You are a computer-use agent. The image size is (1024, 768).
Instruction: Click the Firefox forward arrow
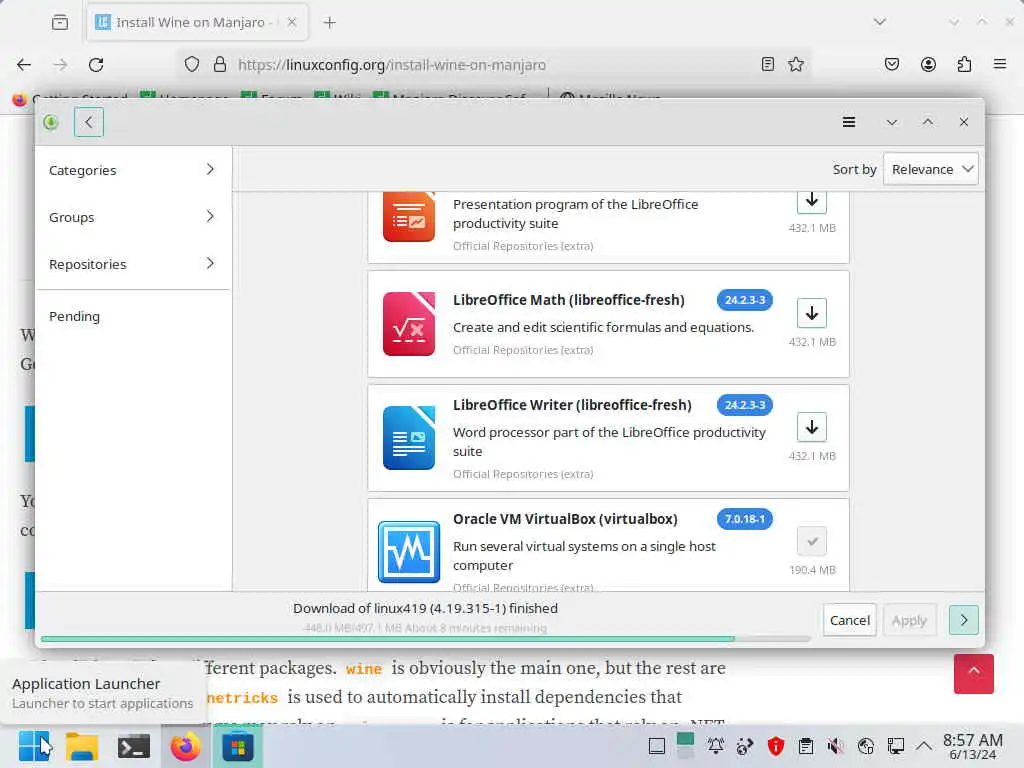[x=60, y=65]
